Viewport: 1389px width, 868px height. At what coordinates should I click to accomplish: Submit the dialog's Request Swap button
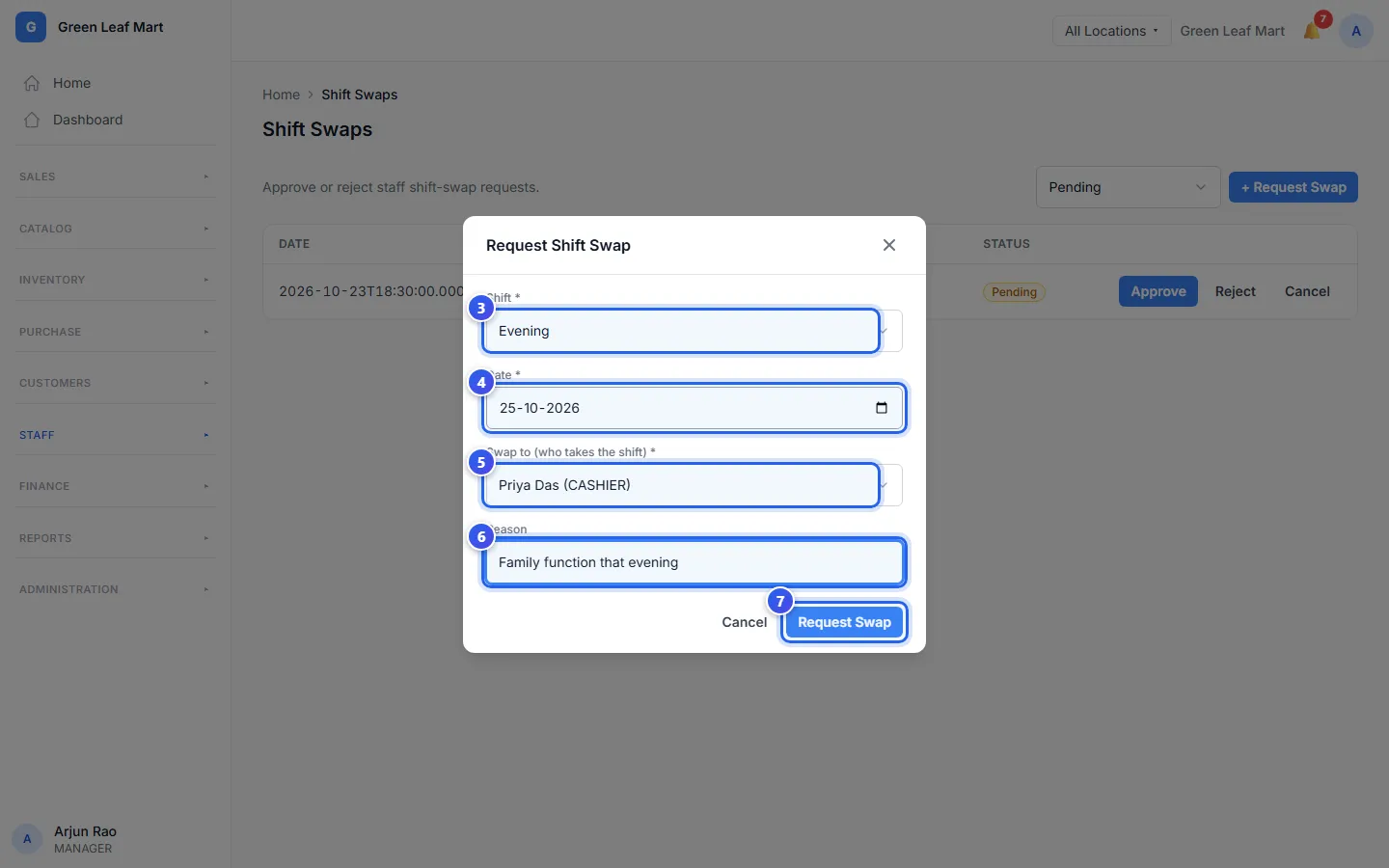[844, 622]
